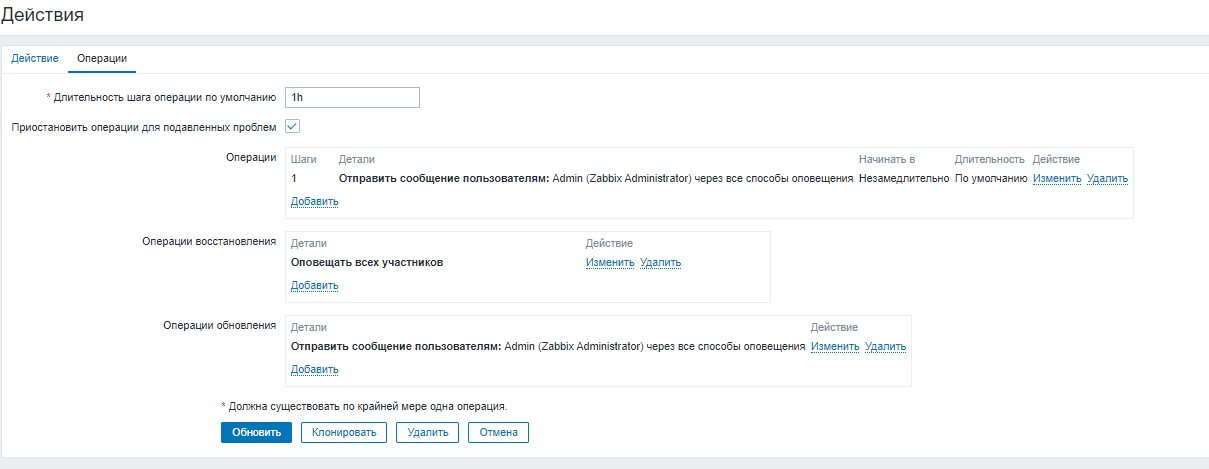Add a new recovery operation
1209x469 pixels.
click(314, 285)
